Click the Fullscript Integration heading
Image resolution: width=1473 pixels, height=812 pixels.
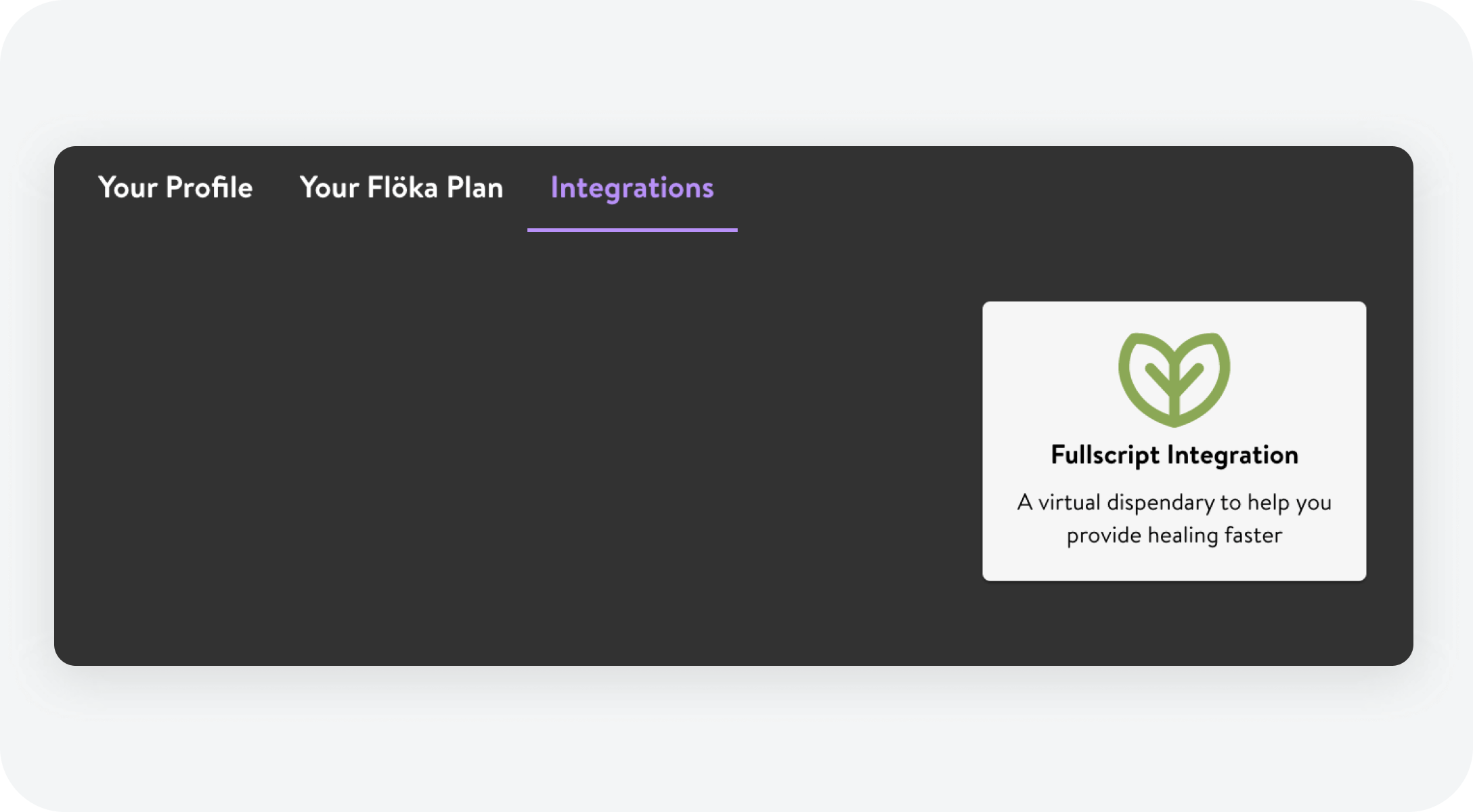point(1174,455)
